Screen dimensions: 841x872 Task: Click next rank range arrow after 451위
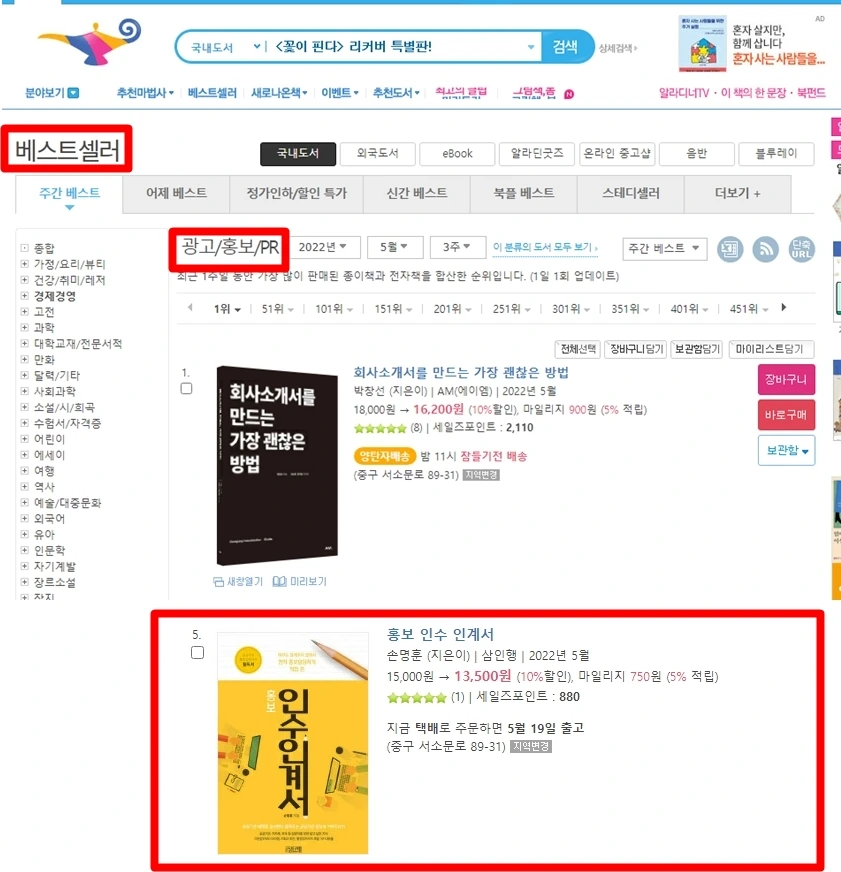pos(784,307)
